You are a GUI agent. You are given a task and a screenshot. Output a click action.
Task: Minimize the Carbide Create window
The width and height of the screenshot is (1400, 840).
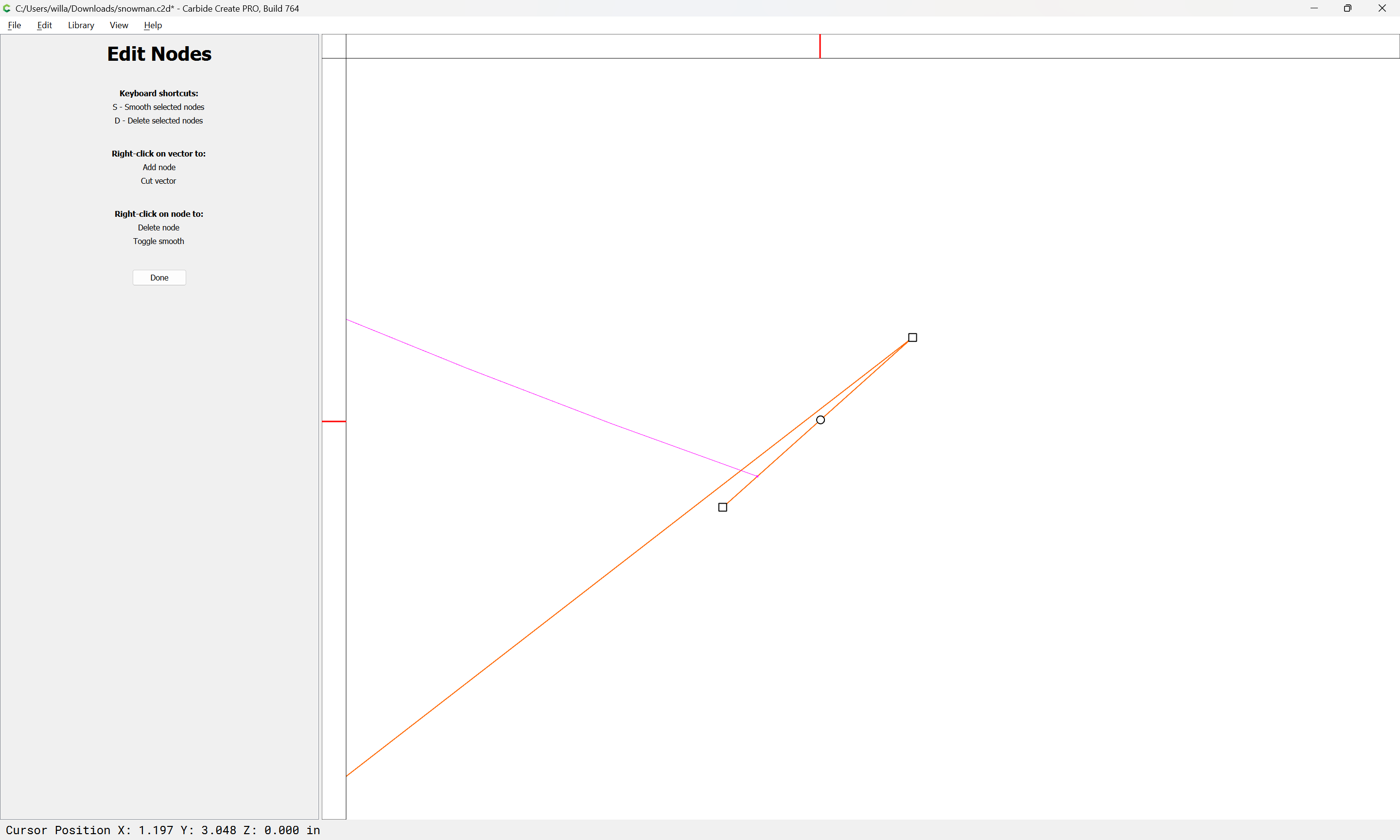[x=1314, y=8]
